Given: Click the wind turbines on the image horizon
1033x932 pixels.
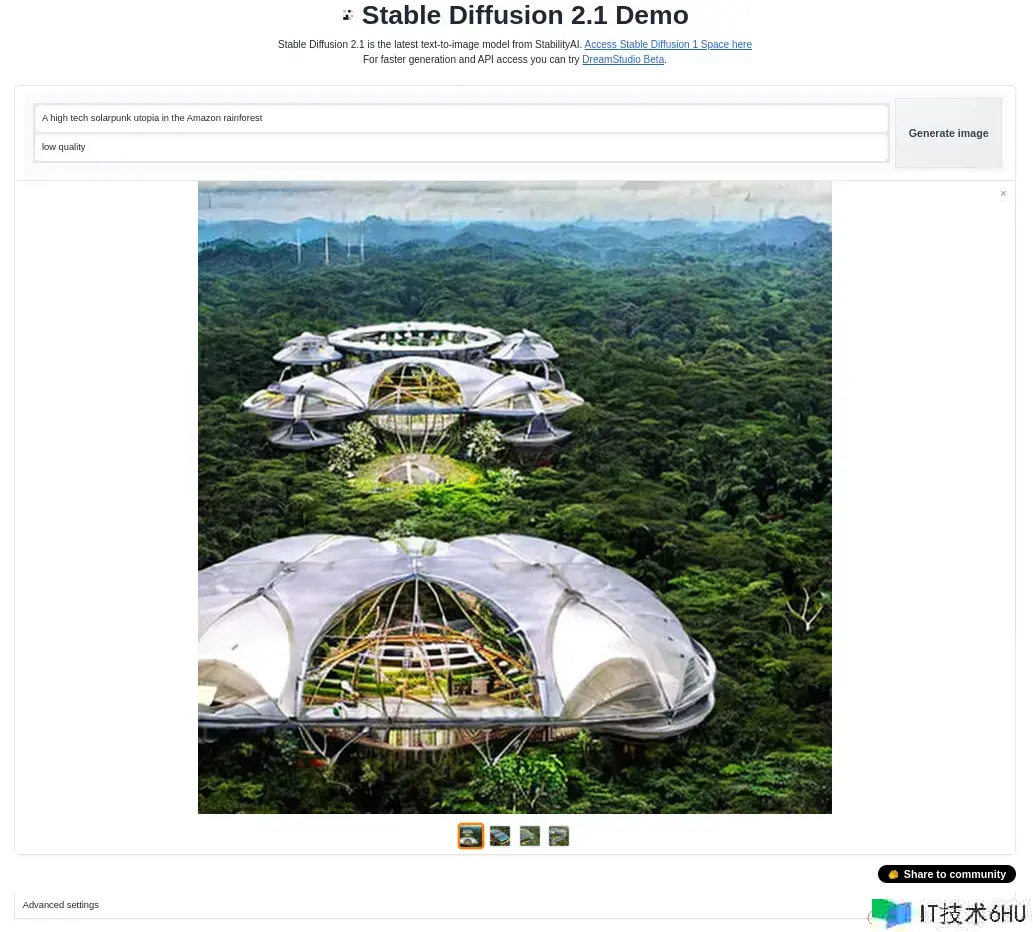Looking at the screenshot, I should pyautogui.click(x=329, y=244).
